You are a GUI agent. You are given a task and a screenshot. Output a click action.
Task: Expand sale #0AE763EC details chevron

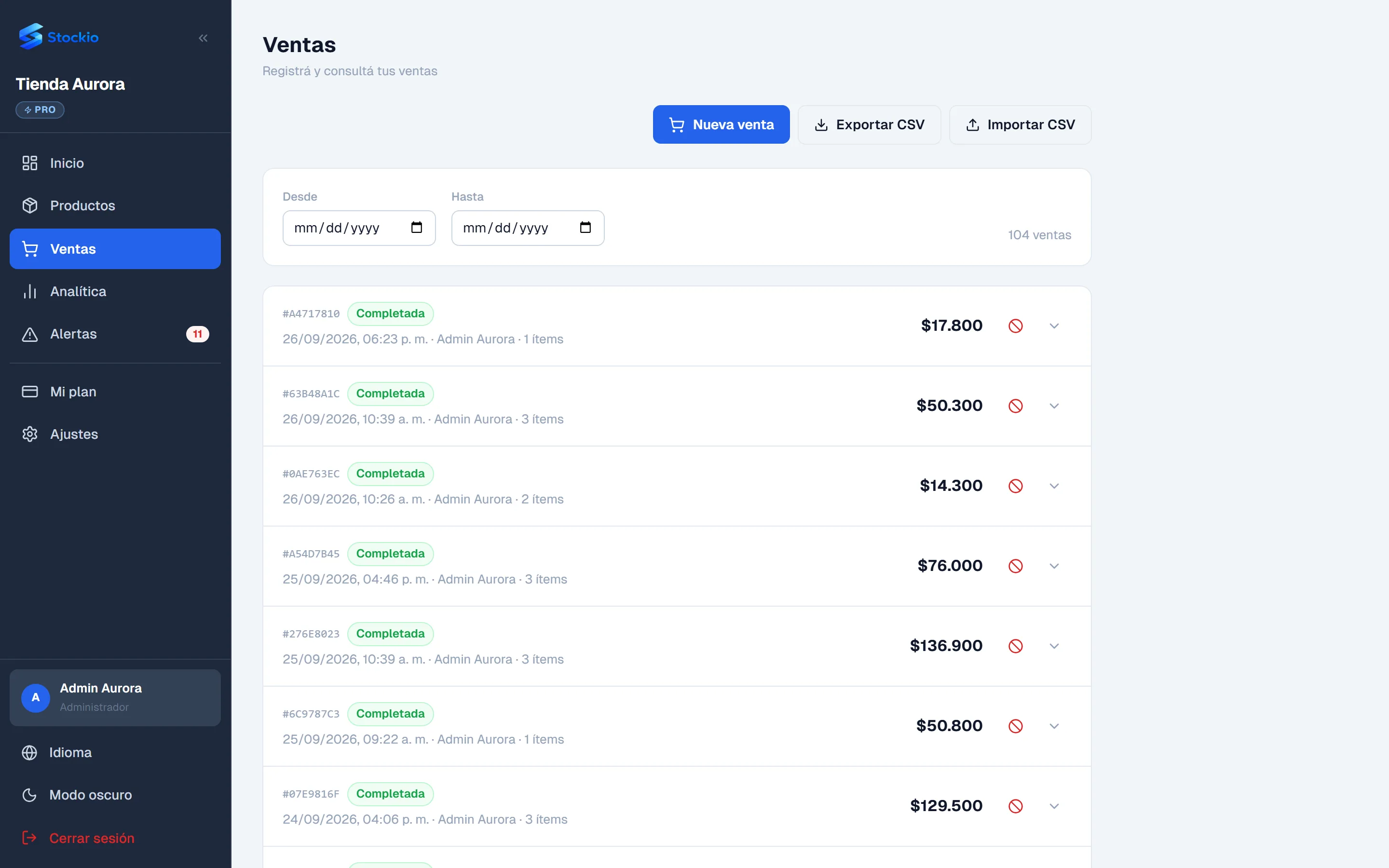(1054, 486)
